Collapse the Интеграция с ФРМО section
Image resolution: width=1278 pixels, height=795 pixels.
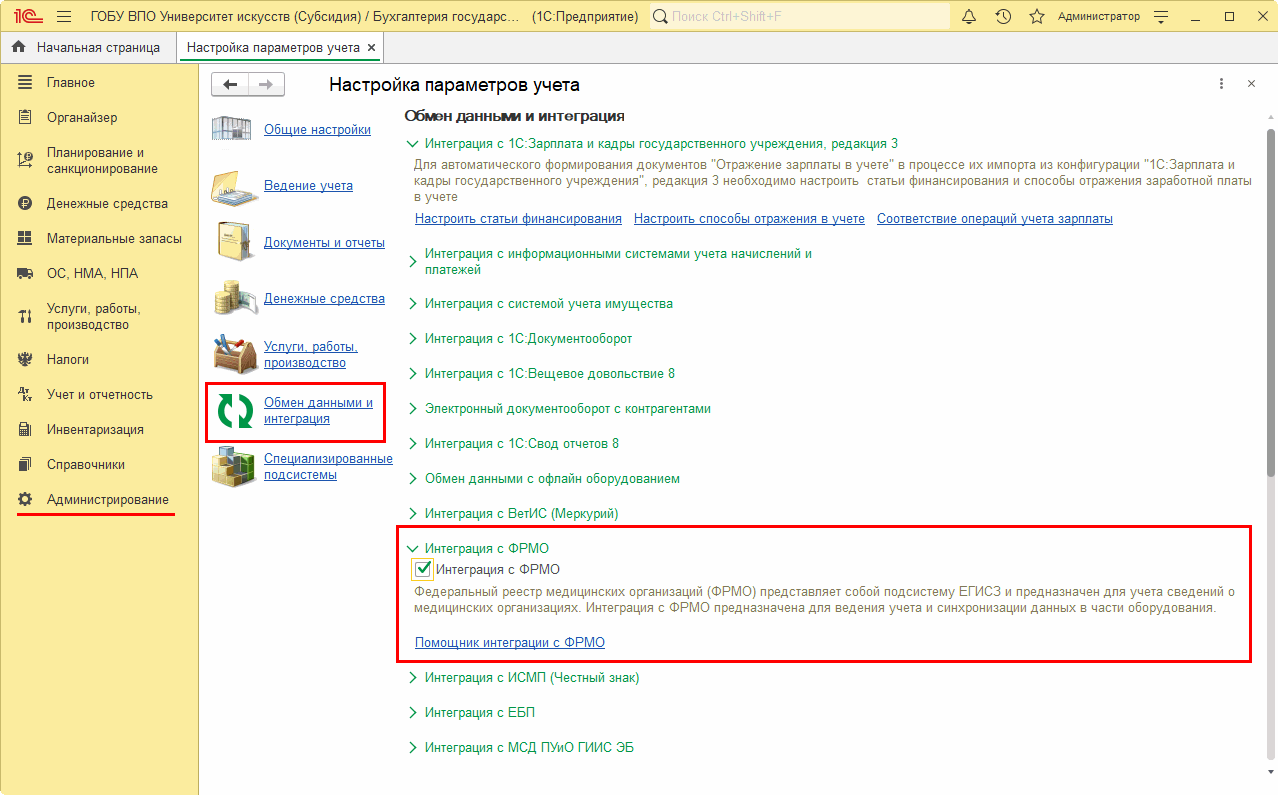pyautogui.click(x=412, y=548)
